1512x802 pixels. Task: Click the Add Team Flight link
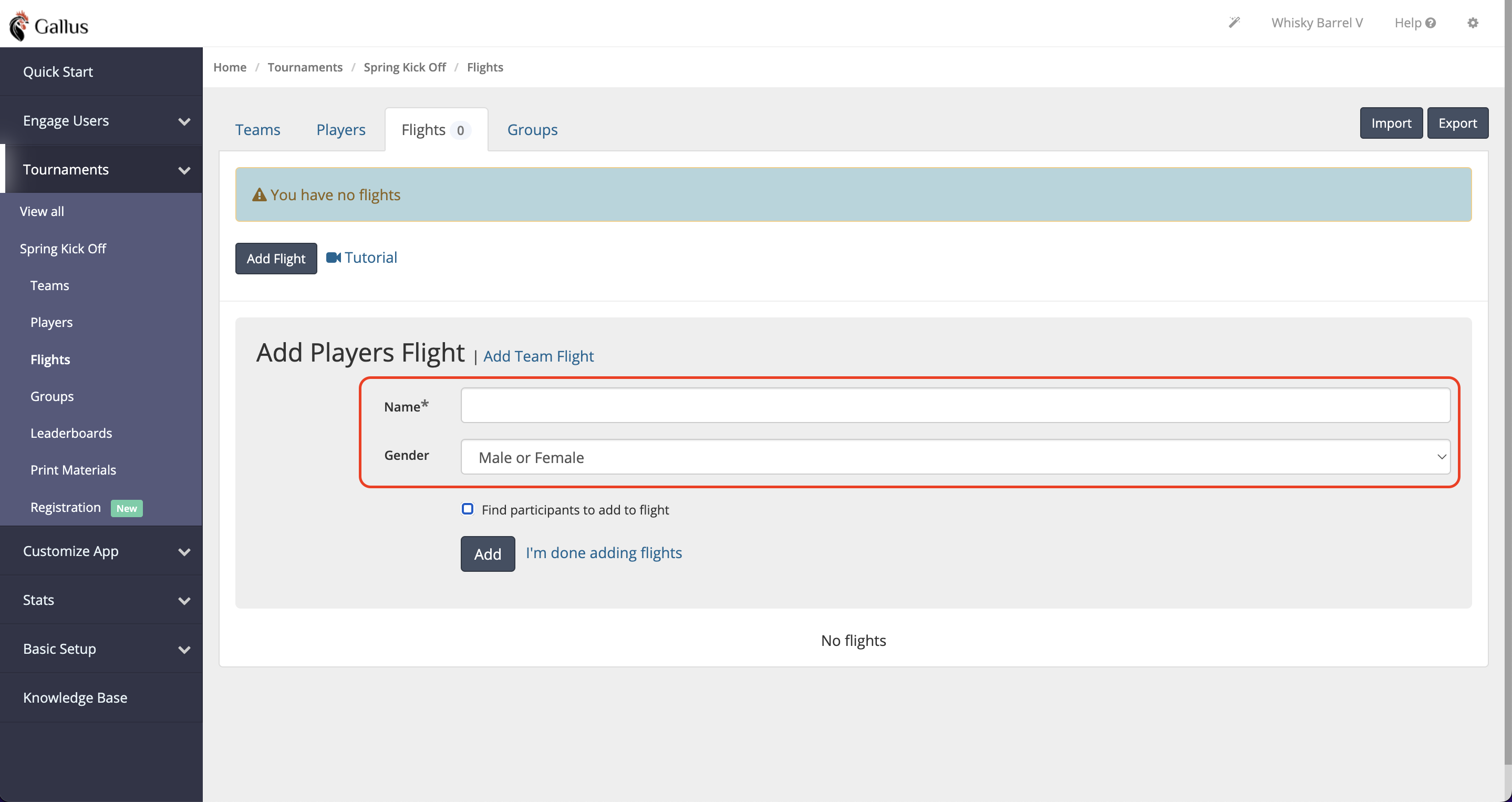(538, 356)
